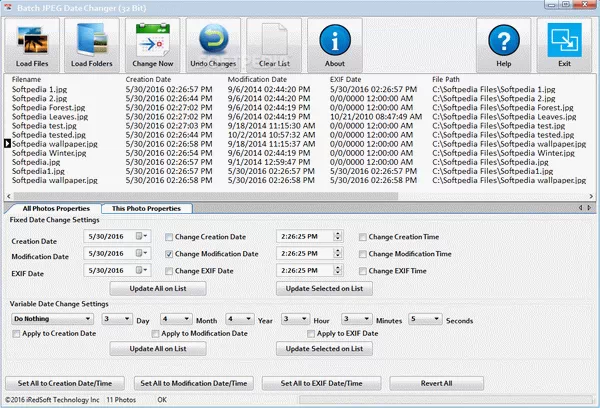Viewport: 600px width, 408px height.
Task: Open Help with the question mark icon
Action: tap(504, 45)
